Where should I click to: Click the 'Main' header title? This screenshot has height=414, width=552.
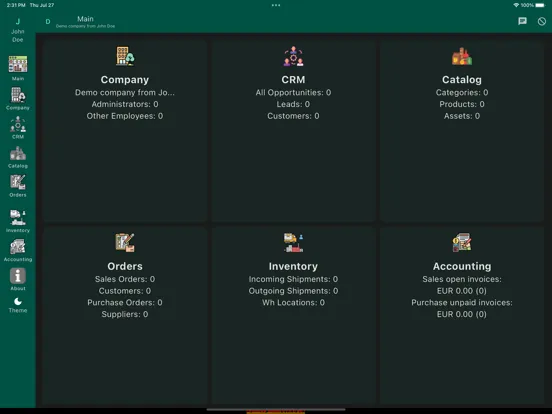(85, 19)
